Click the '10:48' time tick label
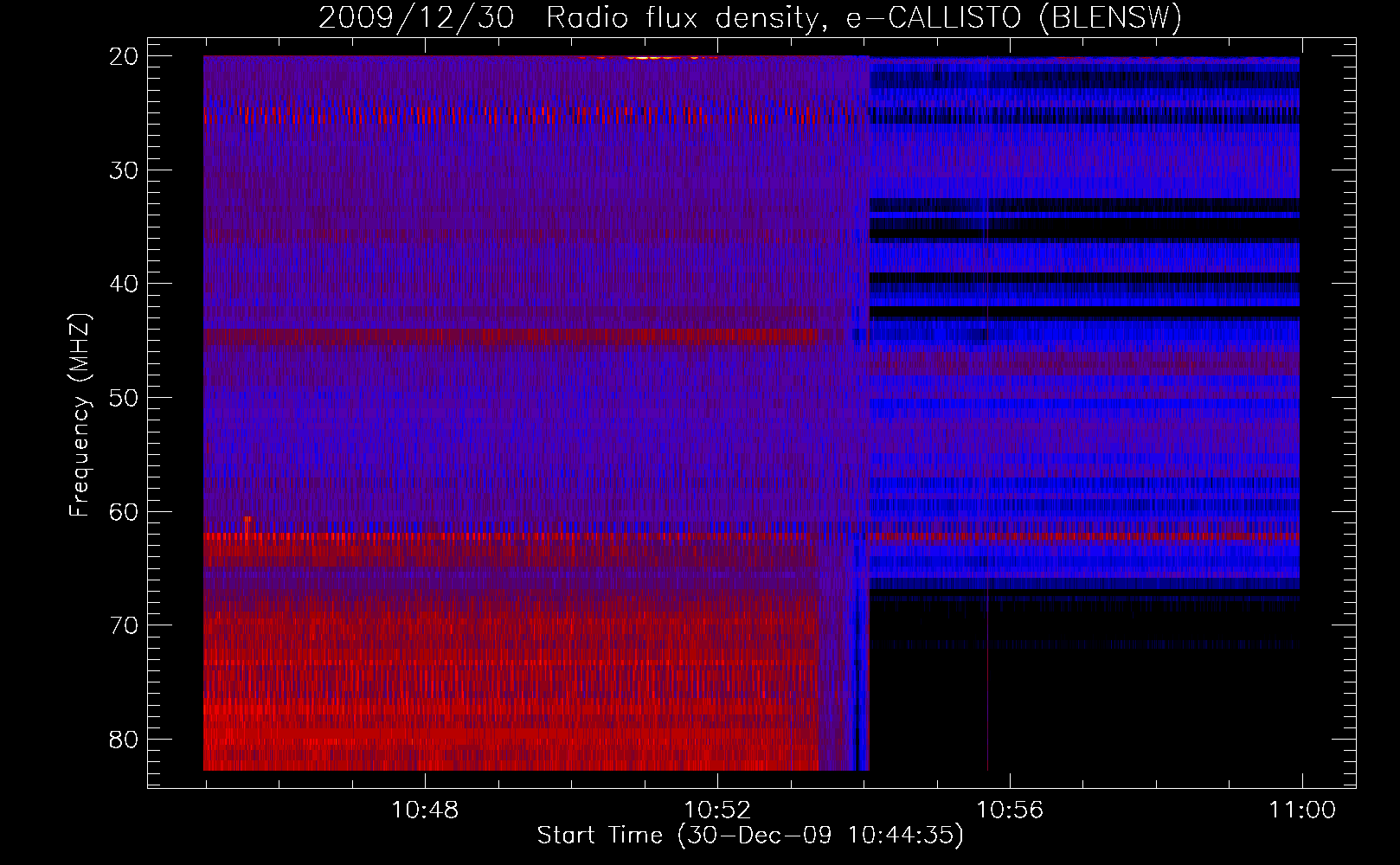This screenshot has width=1400, height=865. click(425, 811)
